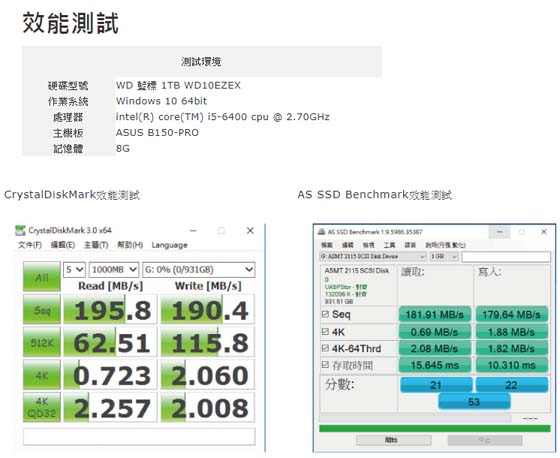Open the 檔案 menu in AS SSD Benchmark
Image resolution: width=560 pixels, height=458 pixels.
tap(327, 245)
